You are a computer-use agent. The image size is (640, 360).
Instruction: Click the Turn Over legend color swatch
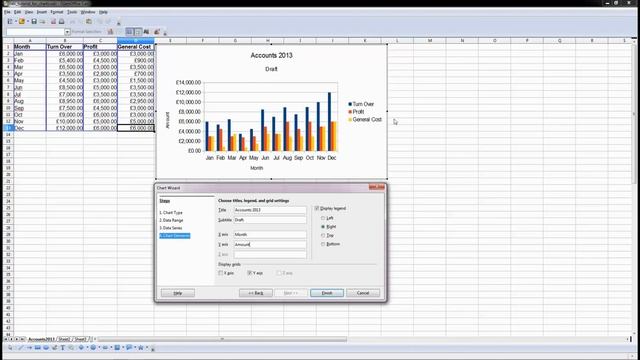[350, 104]
